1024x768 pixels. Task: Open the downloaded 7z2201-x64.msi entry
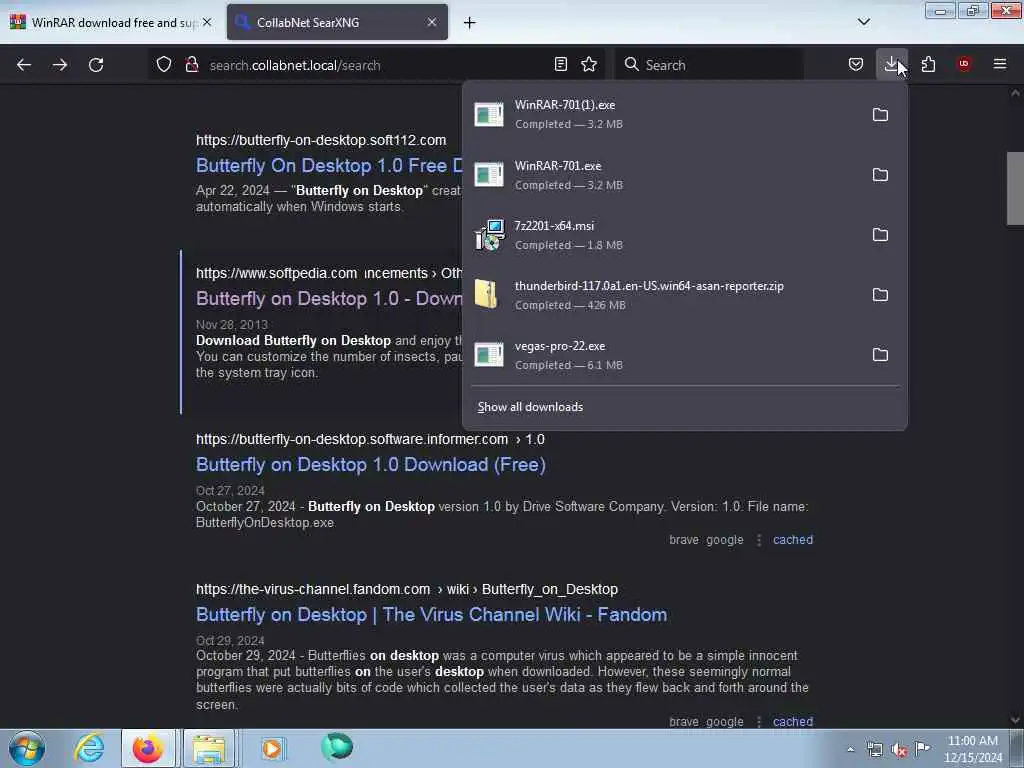coord(662,235)
